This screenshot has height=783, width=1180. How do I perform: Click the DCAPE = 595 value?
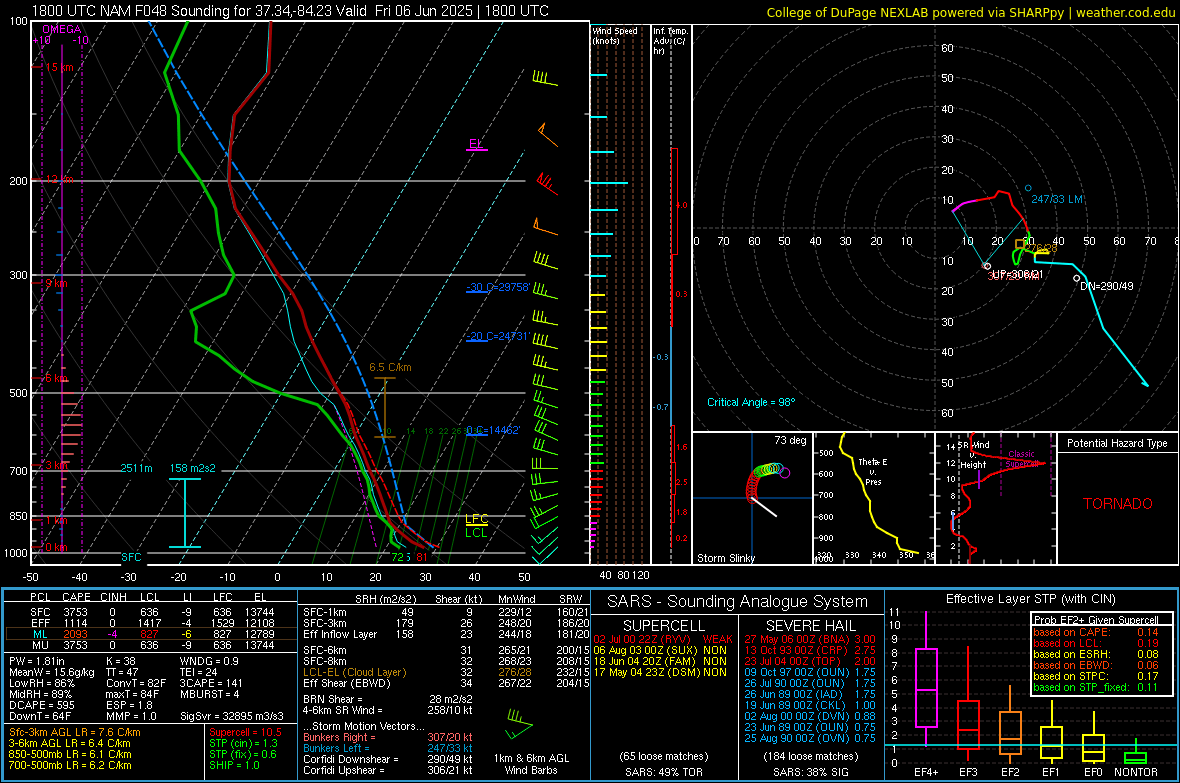[x=42, y=705]
